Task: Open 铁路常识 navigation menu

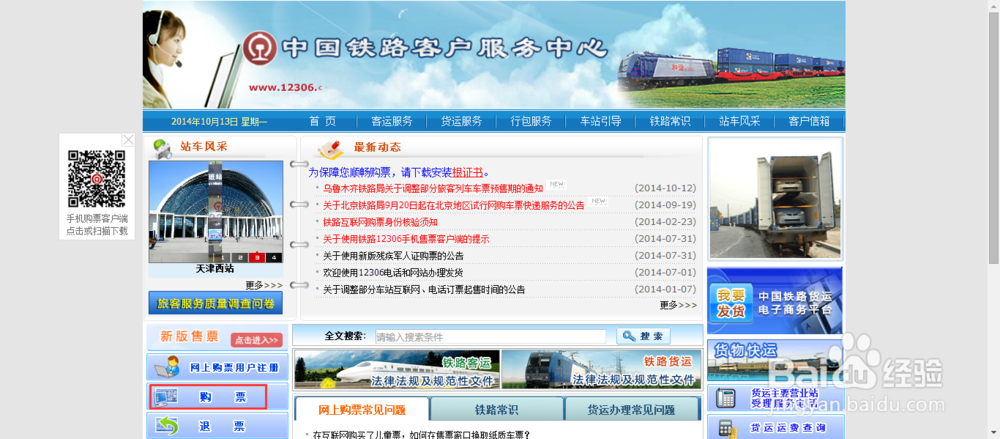Action: tap(670, 121)
